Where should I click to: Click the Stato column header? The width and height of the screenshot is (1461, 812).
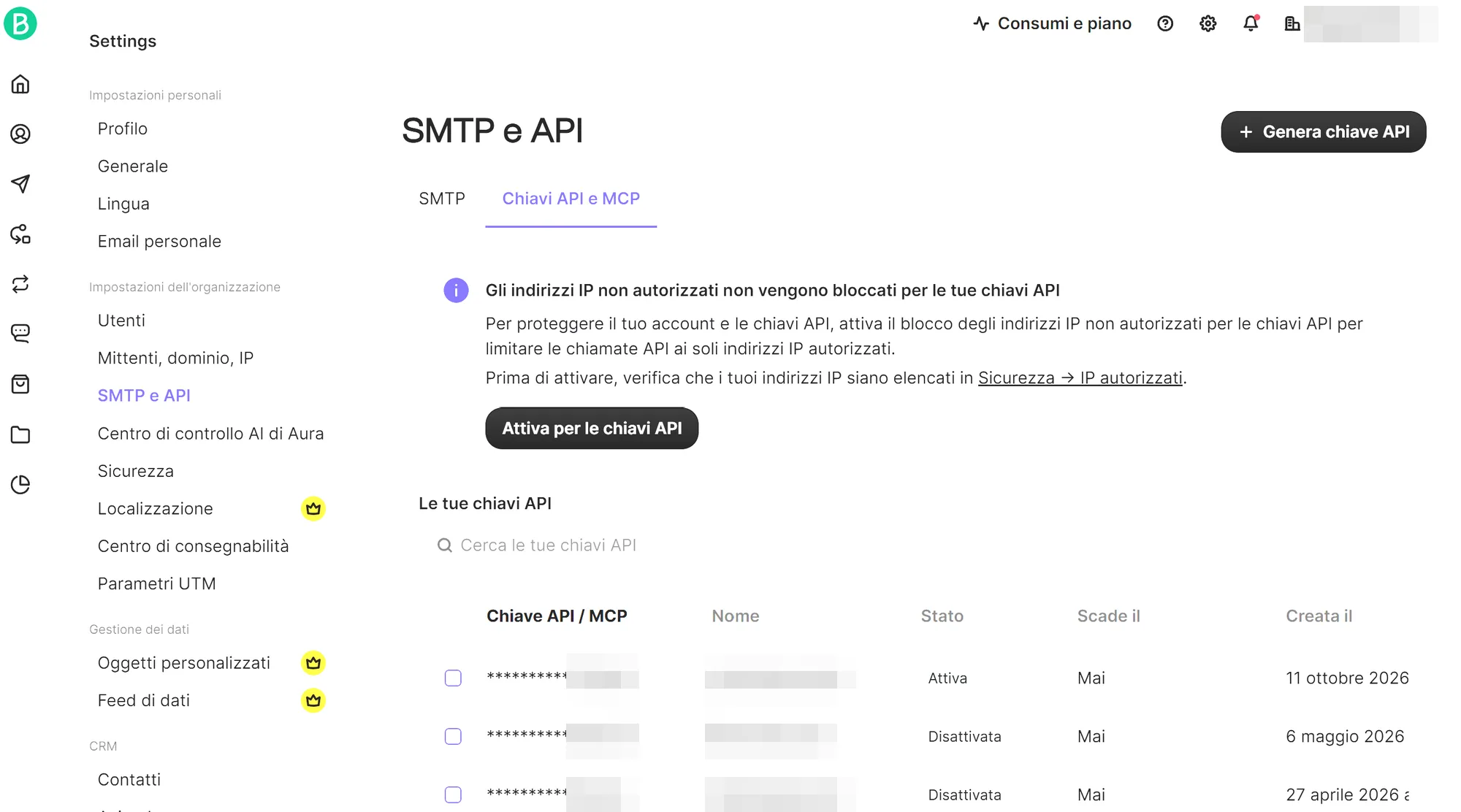[x=942, y=616]
